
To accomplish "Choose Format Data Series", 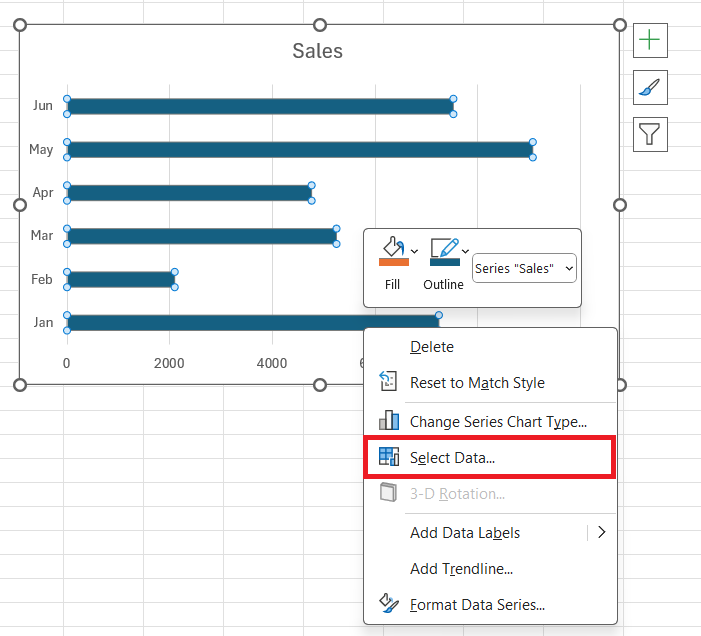I will (x=490, y=605).
